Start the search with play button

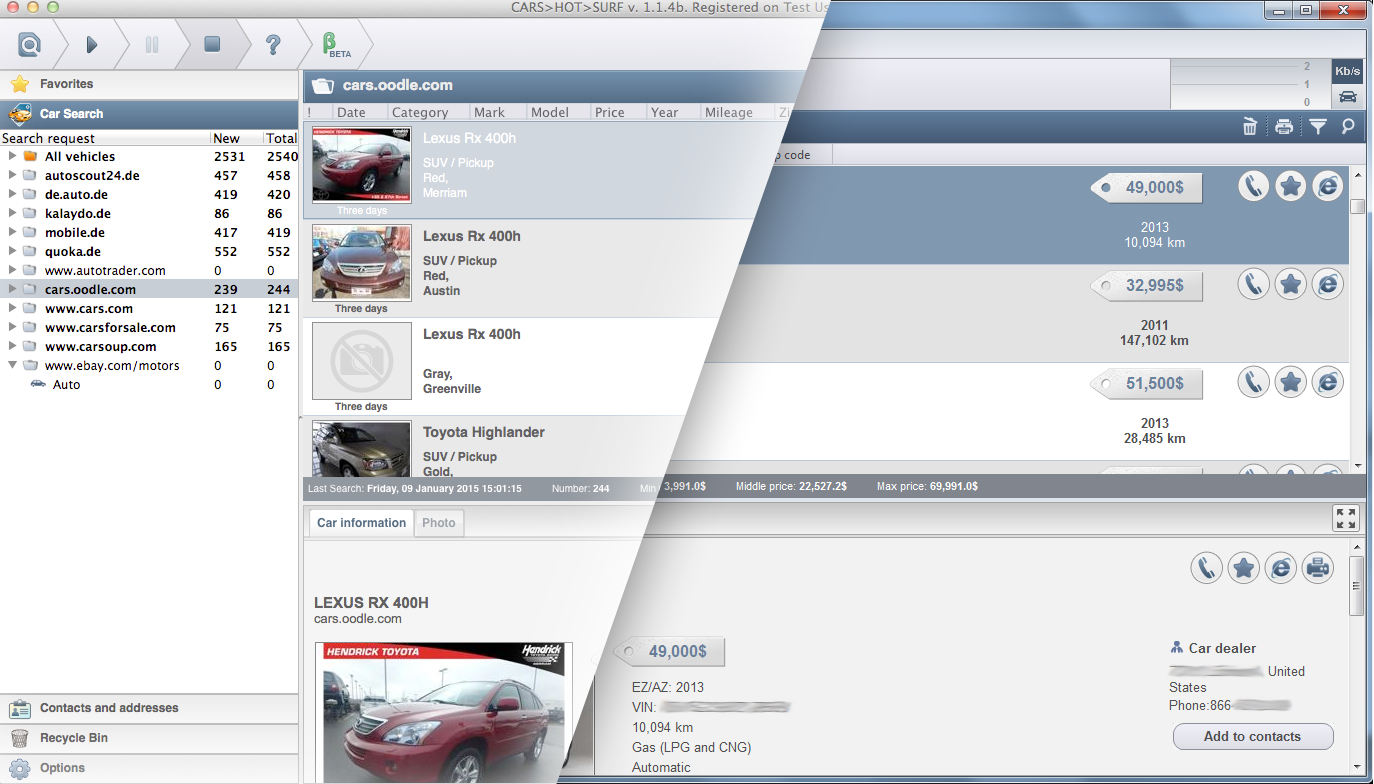tap(91, 45)
